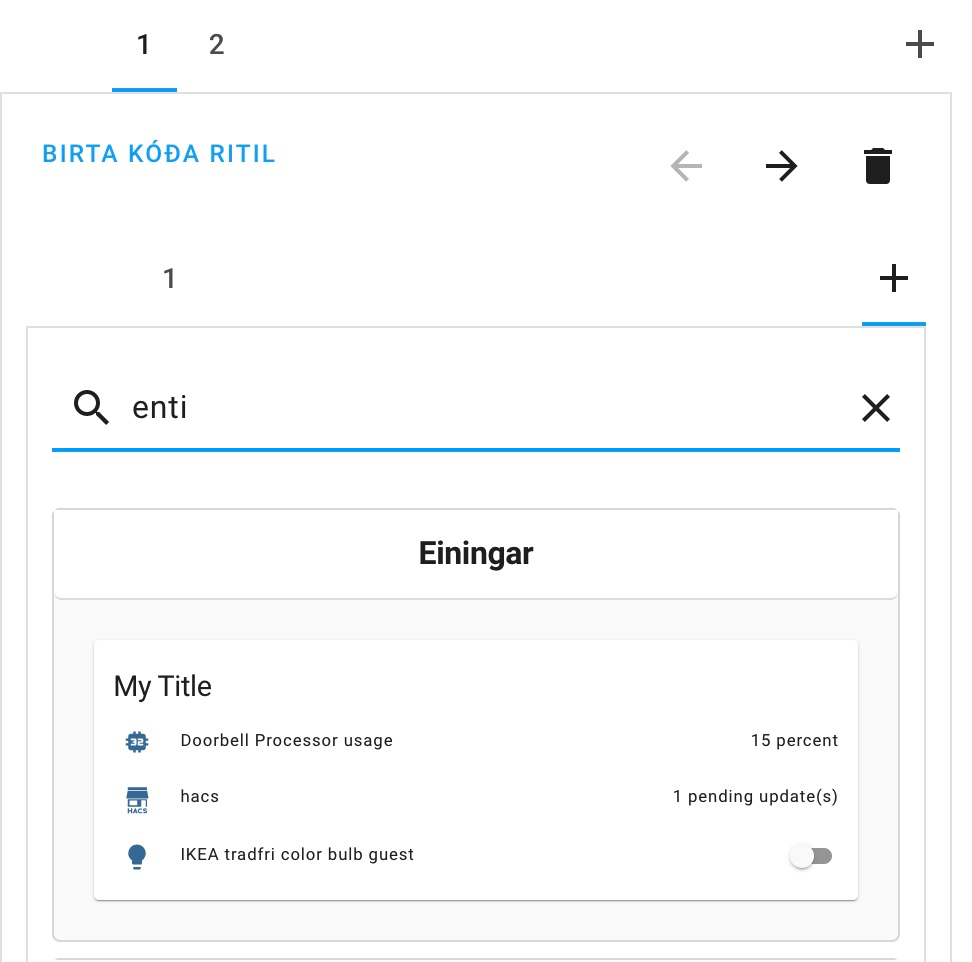Clear the search with the X icon
Image resolution: width=972 pixels, height=962 pixels.
tap(875, 408)
